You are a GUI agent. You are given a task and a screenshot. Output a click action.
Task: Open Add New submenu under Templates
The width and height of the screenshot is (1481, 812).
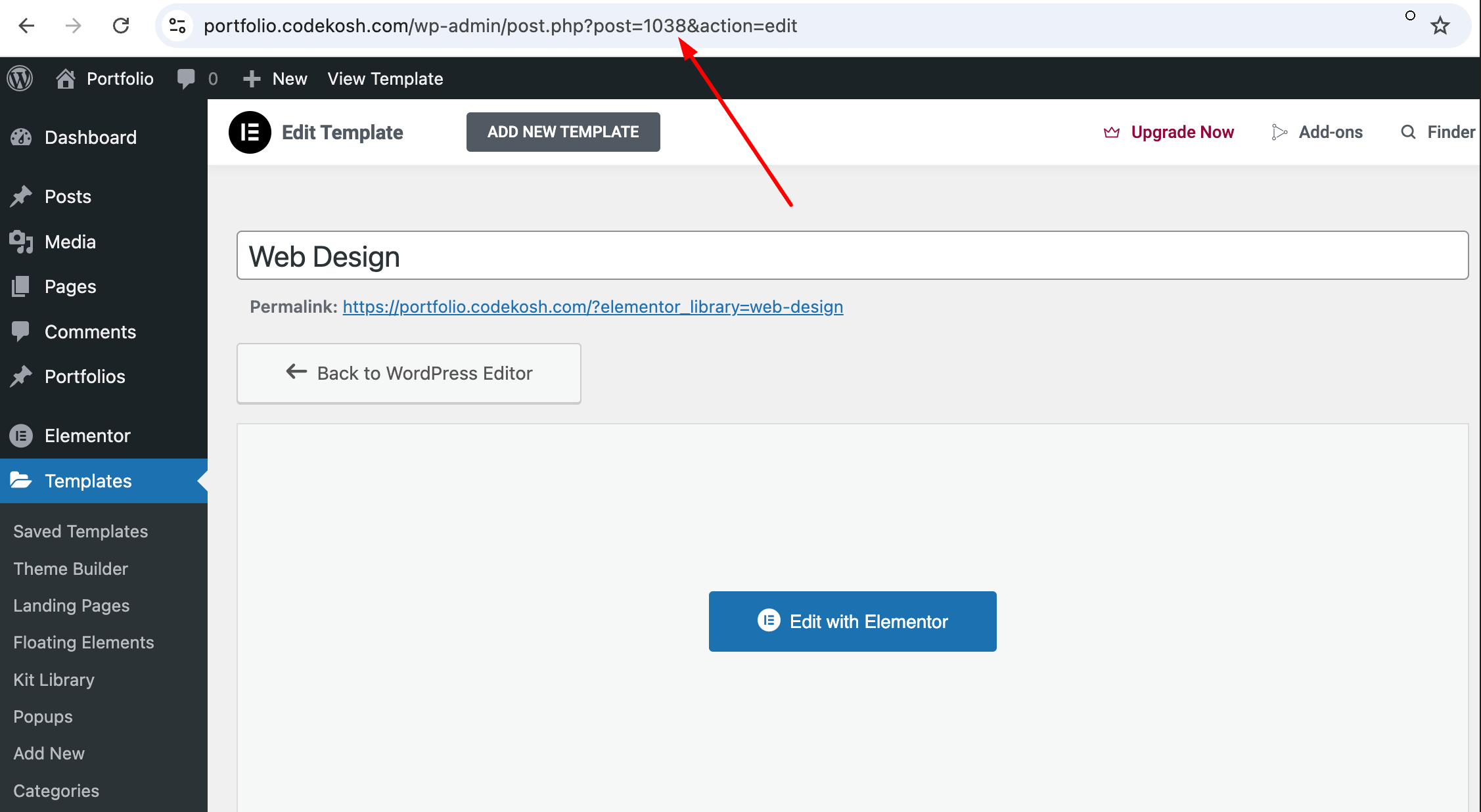[x=49, y=754]
